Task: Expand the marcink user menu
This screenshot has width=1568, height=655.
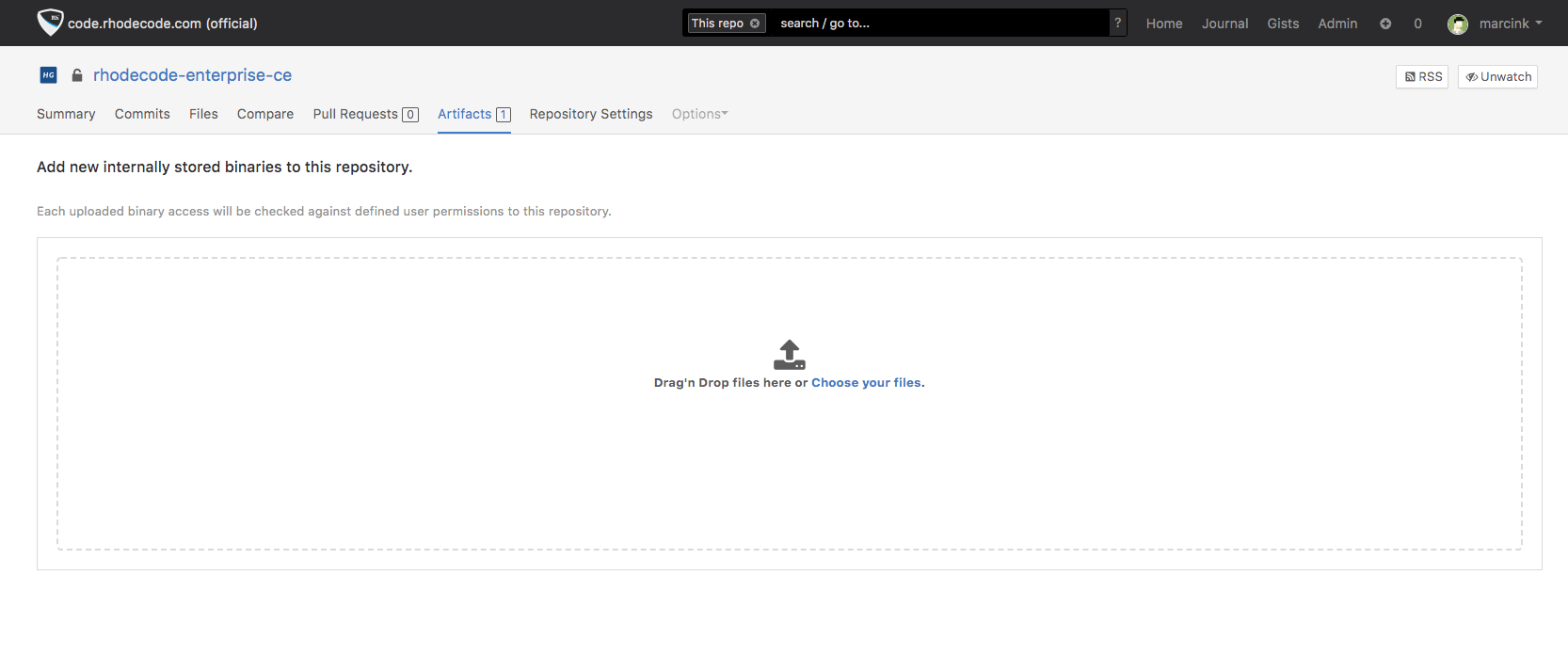Action: [1510, 24]
